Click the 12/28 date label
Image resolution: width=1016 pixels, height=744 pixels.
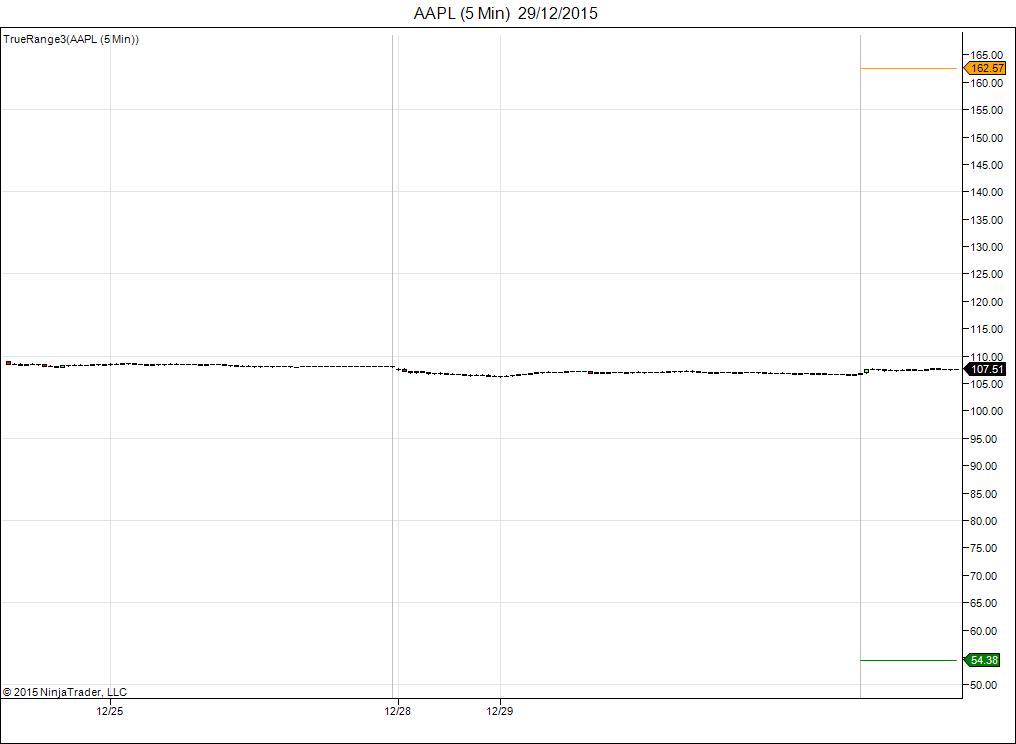pos(397,711)
